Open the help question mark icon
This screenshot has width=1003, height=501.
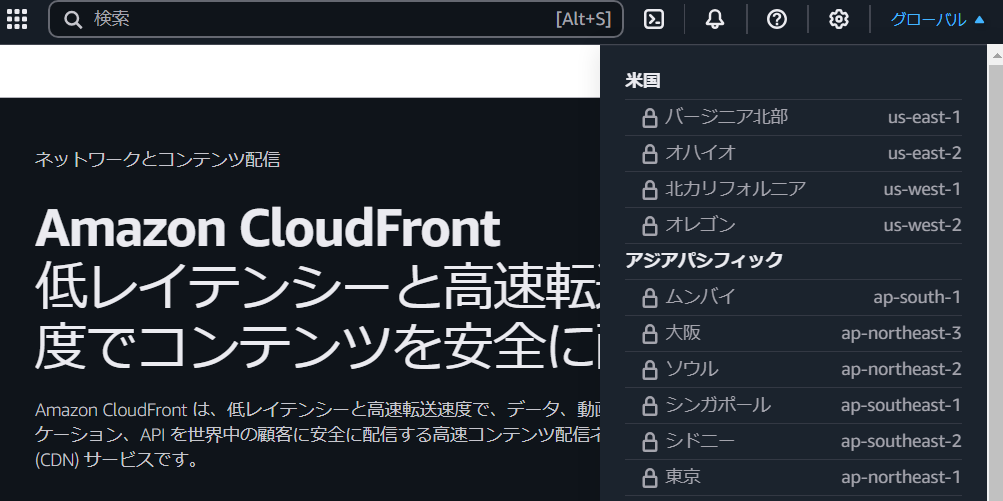point(777,19)
